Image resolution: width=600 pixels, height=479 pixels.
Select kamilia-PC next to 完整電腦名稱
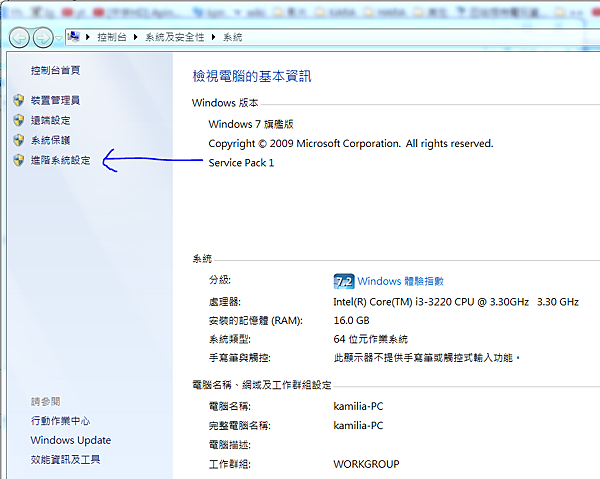click(x=358, y=425)
